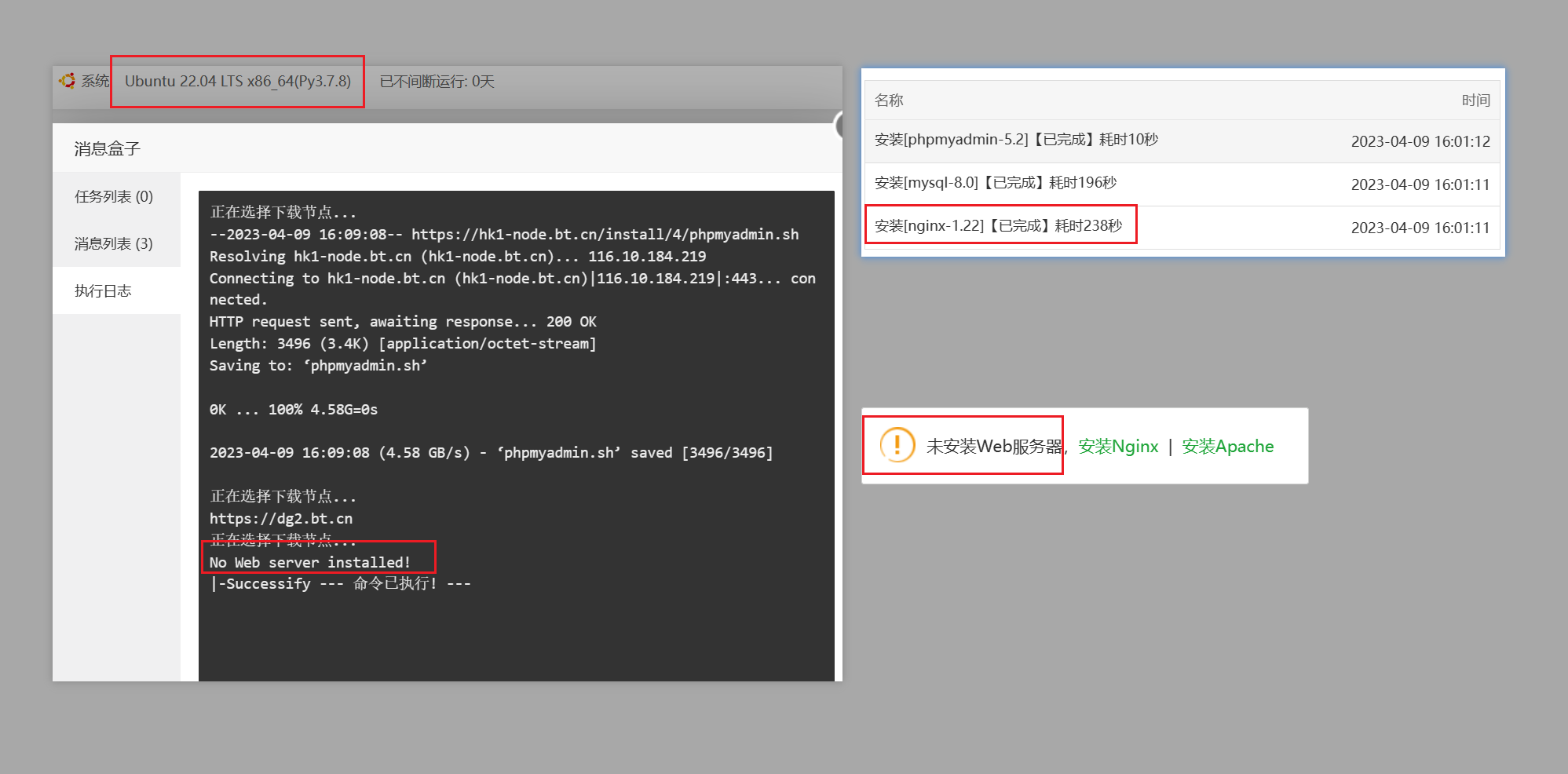Open the 消息列表 (3) tab
The width and height of the screenshot is (1568, 774).
(x=116, y=243)
